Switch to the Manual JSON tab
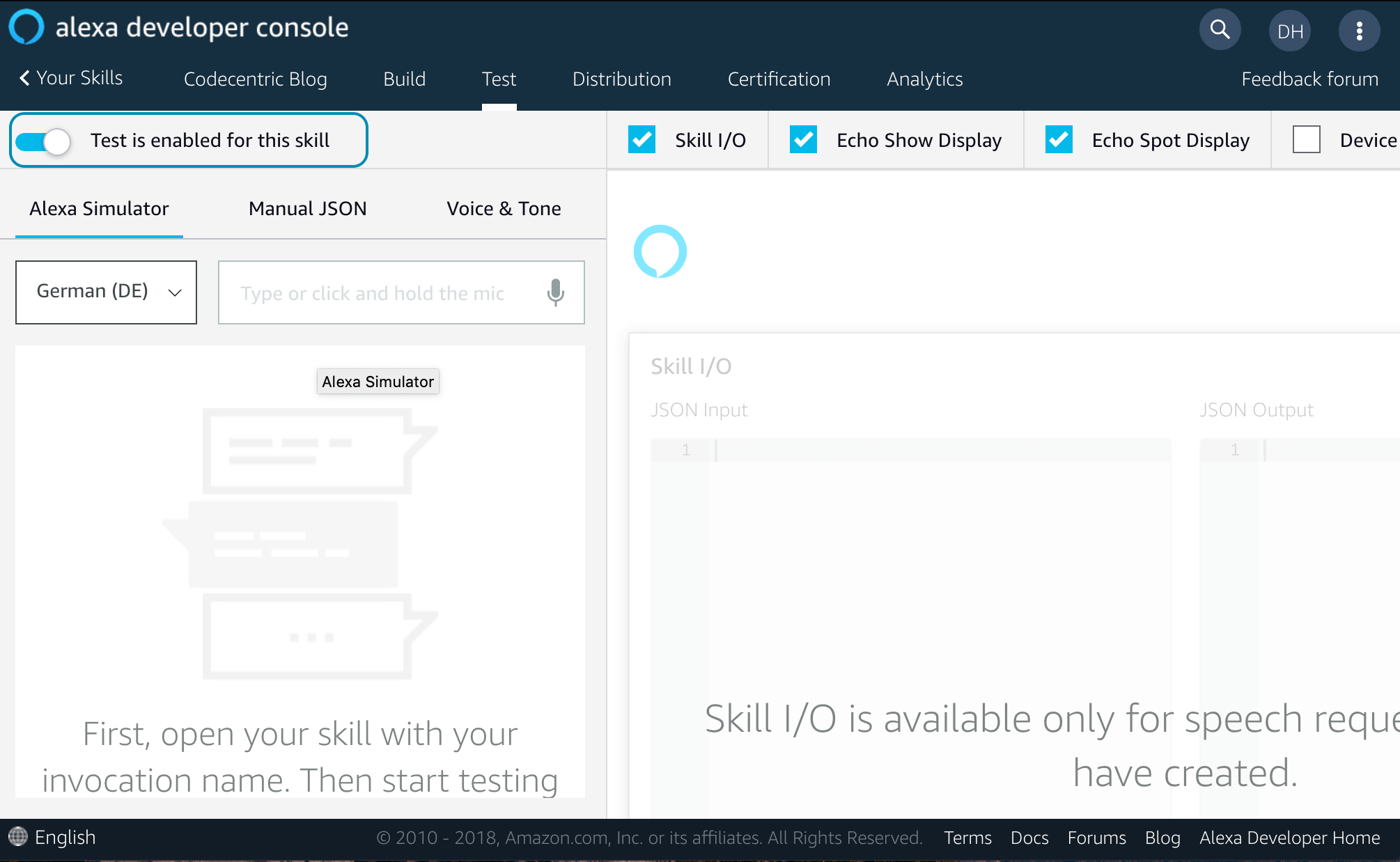Viewport: 1400px width, 862px height. click(x=307, y=209)
